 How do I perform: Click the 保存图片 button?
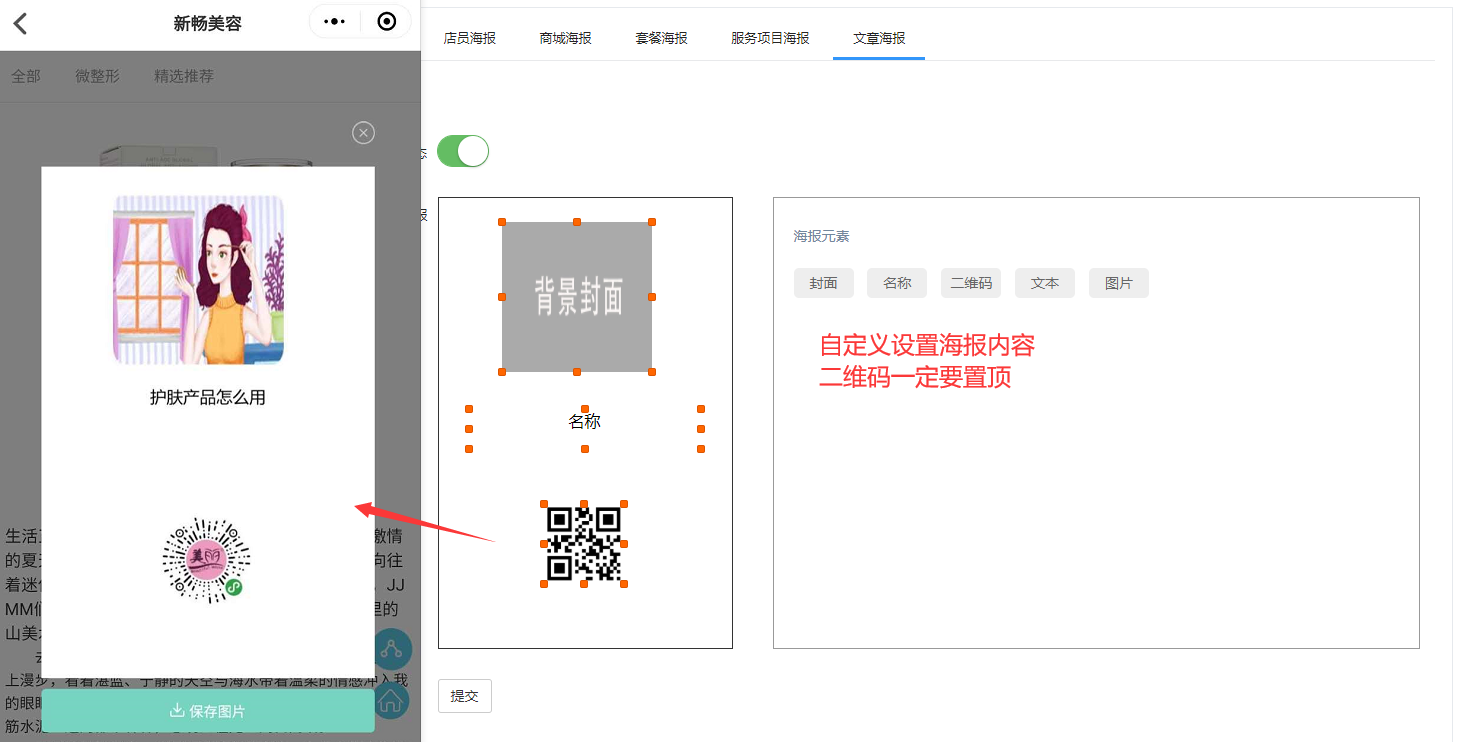click(208, 711)
